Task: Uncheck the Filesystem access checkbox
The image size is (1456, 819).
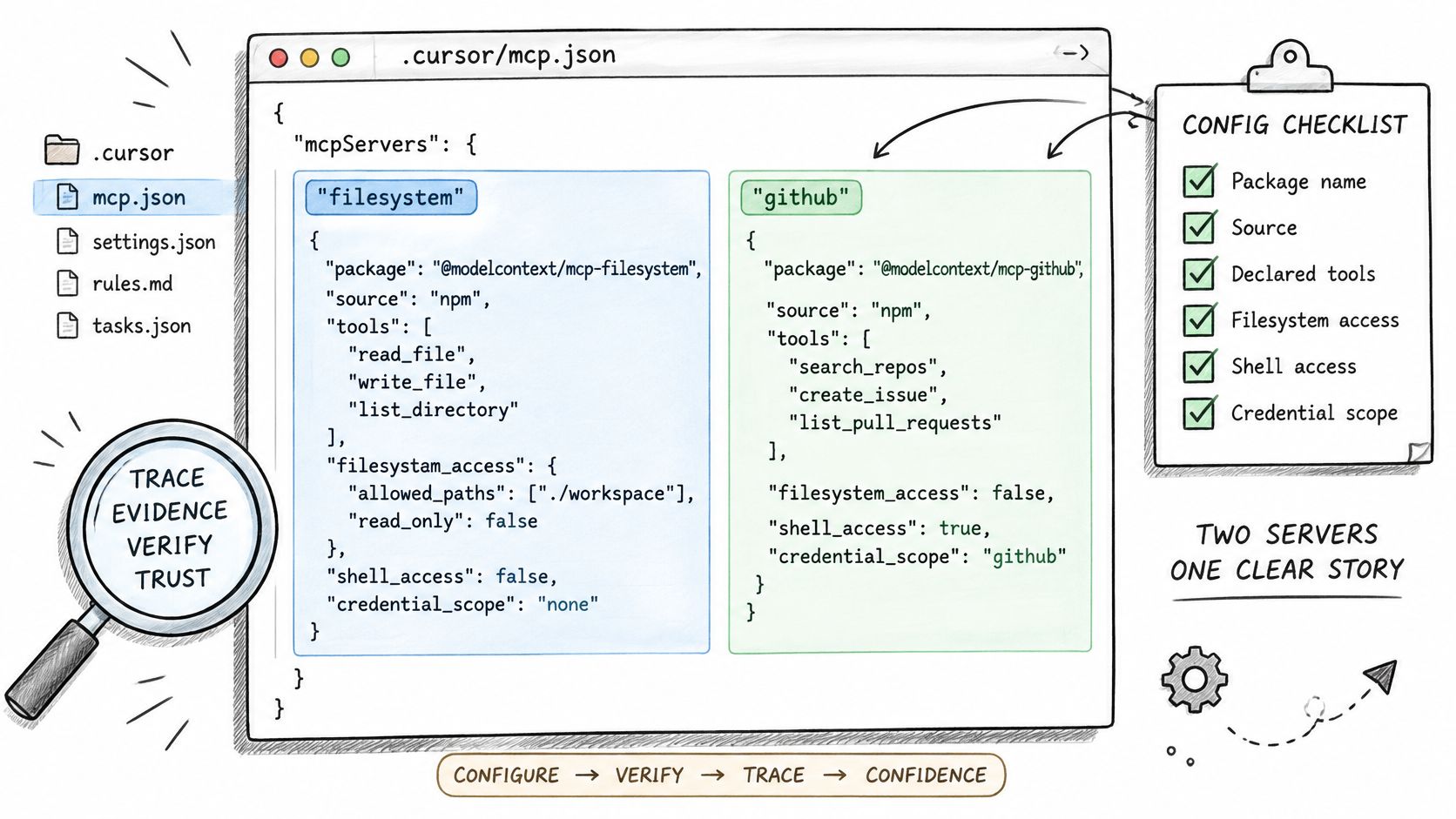Action: click(x=1199, y=319)
